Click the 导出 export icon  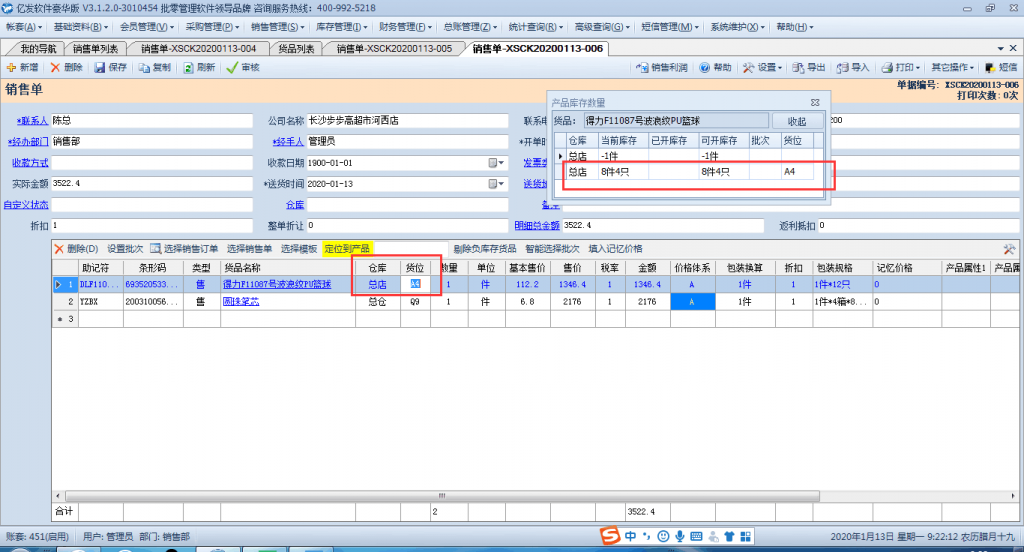tap(798, 68)
